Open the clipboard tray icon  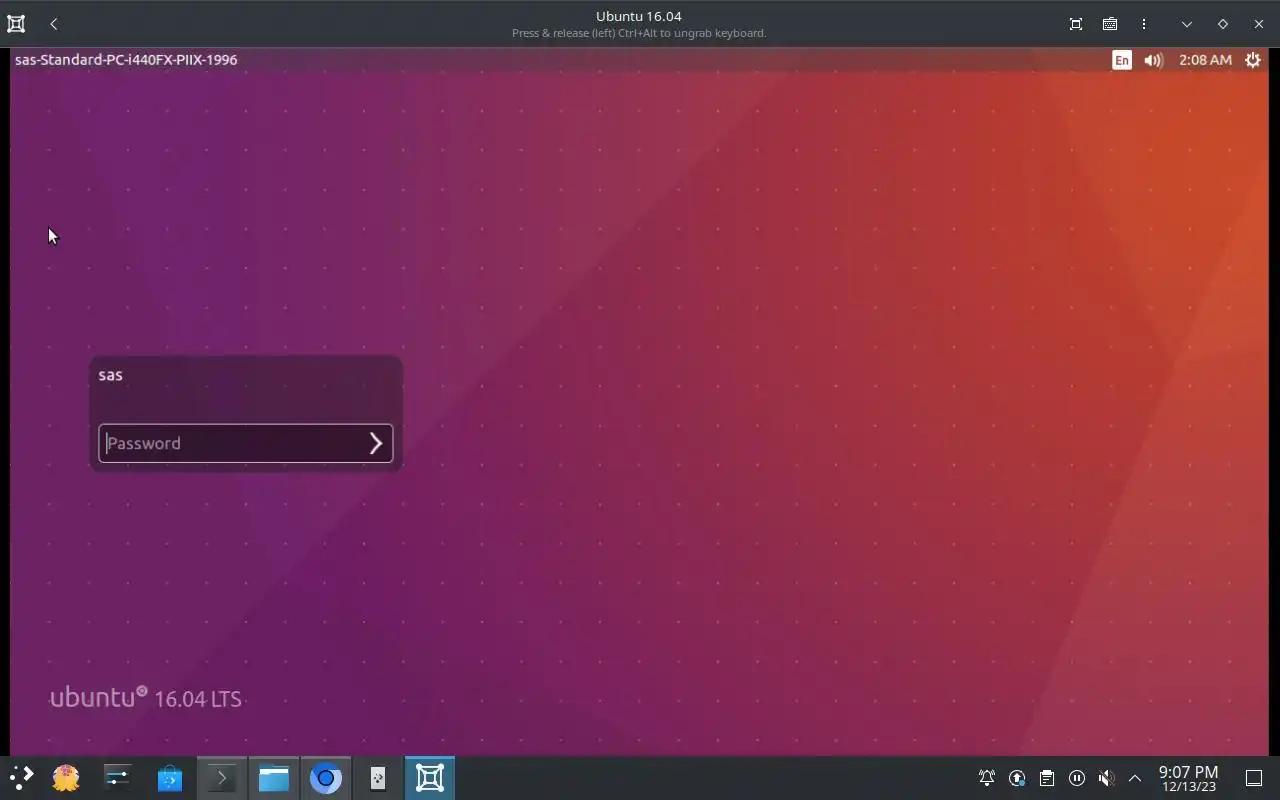click(x=1047, y=778)
